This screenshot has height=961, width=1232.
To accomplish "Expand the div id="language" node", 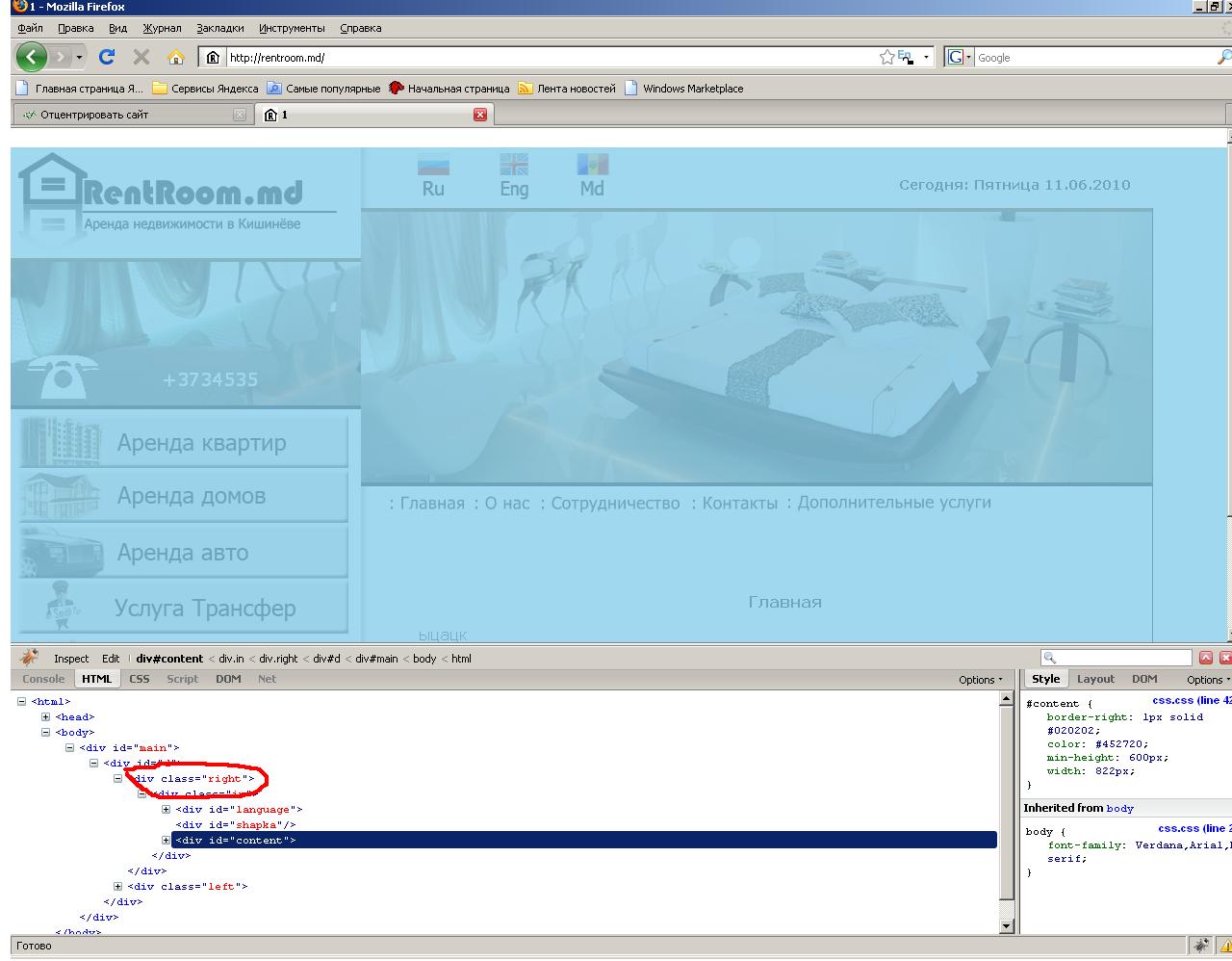I will [166, 809].
